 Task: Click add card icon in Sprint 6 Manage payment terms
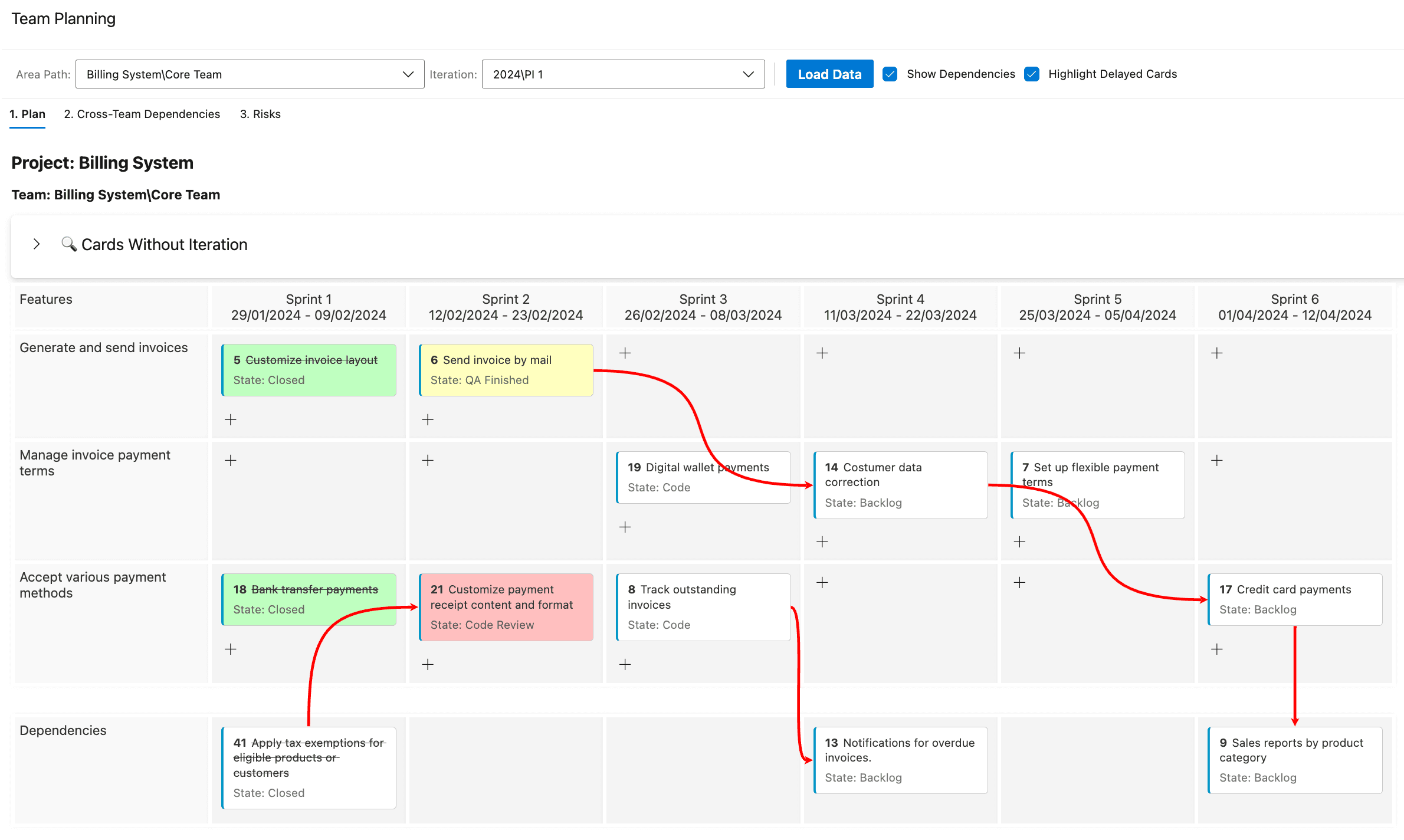coord(1217,460)
